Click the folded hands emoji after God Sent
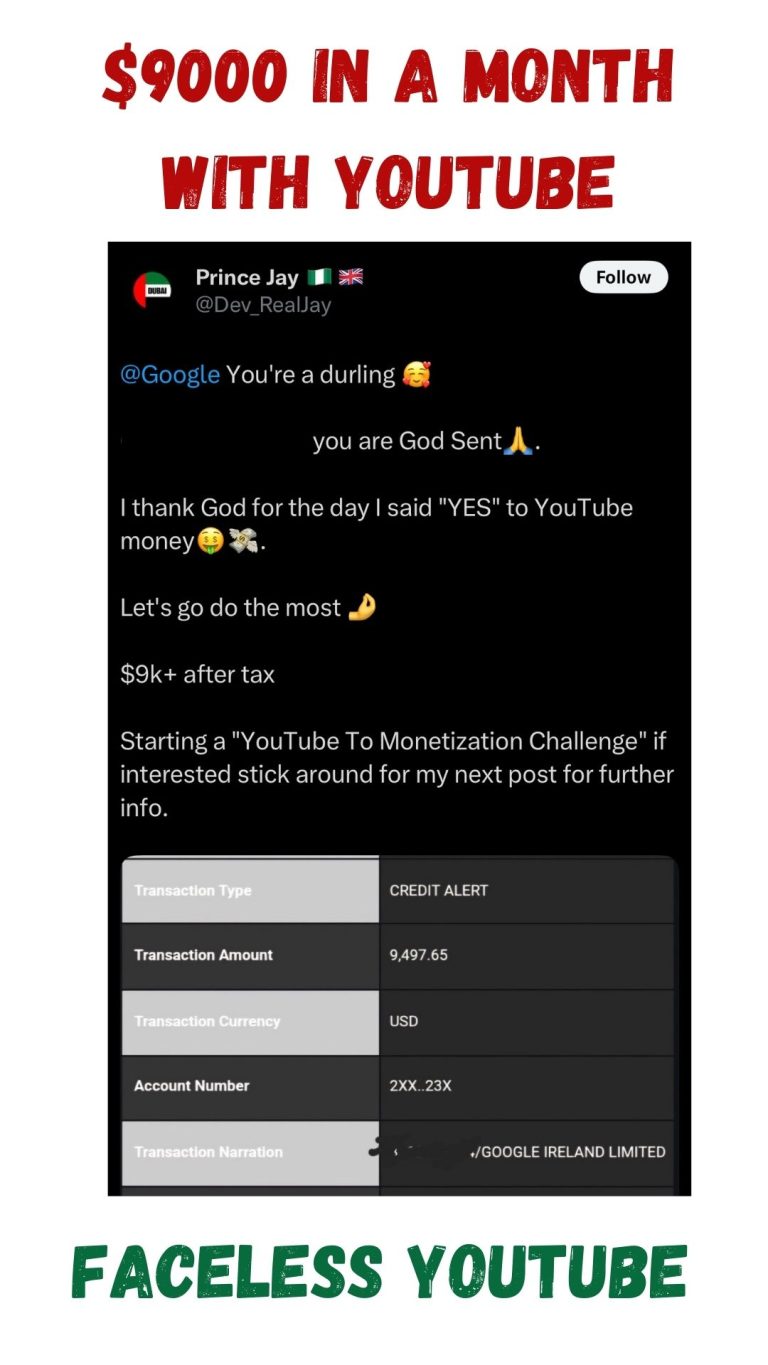 click(x=518, y=440)
